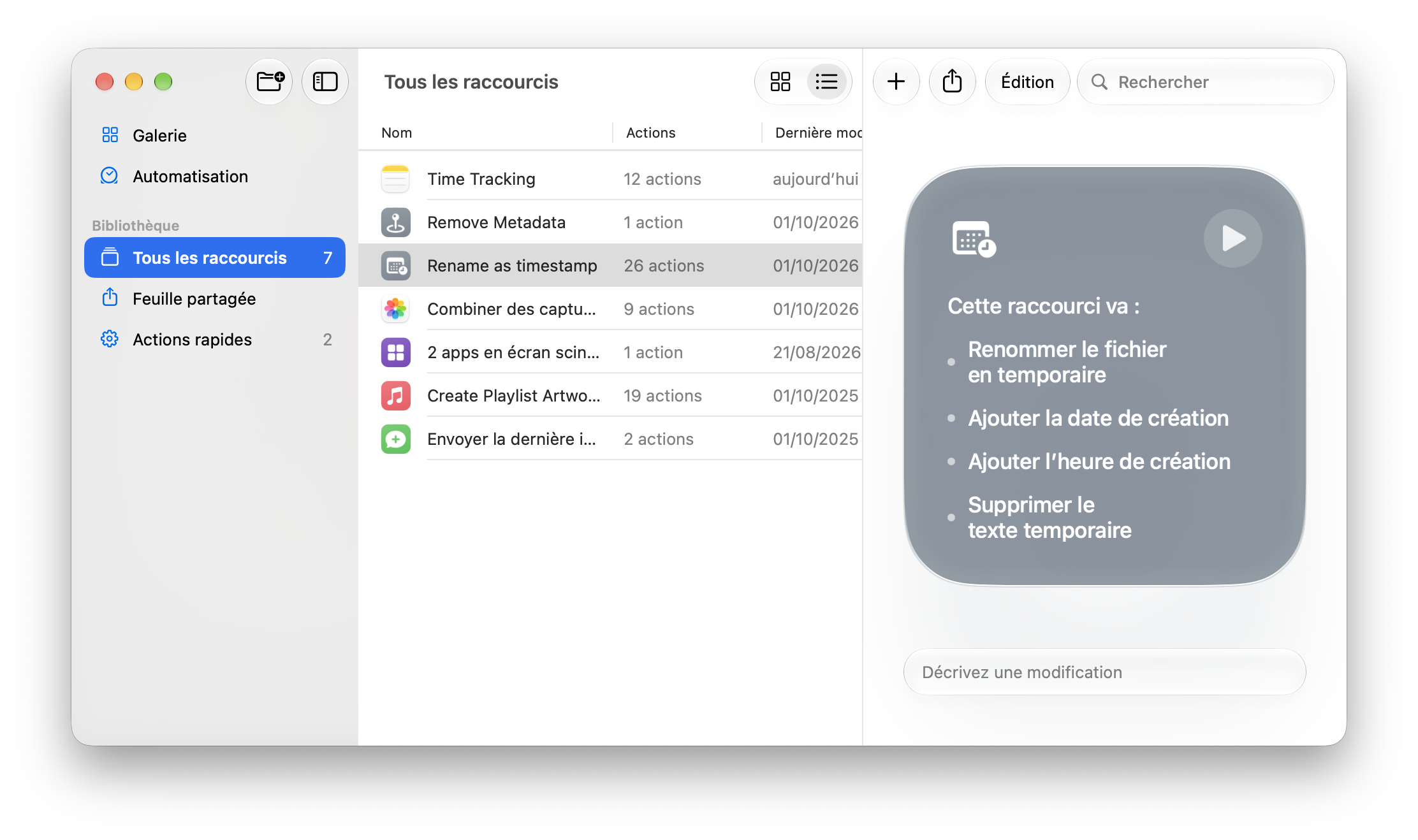The width and height of the screenshot is (1418, 840).
Task: Select the Rename as timestamp name
Action: [x=512, y=266]
